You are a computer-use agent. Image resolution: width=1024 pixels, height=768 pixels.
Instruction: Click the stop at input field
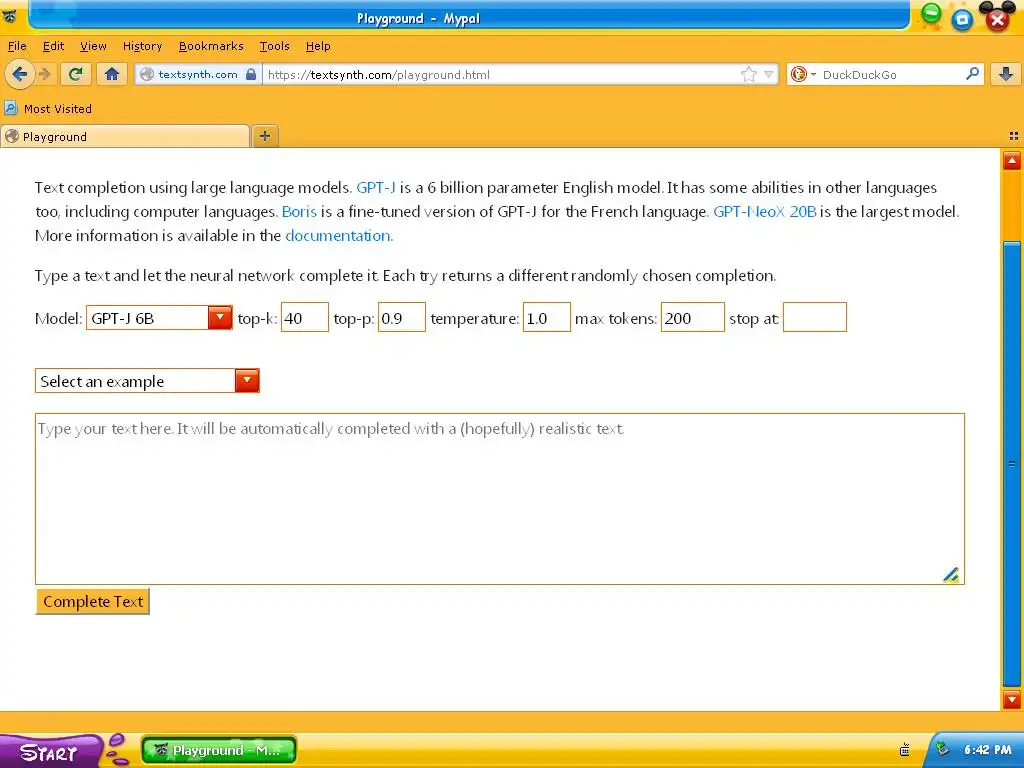(x=814, y=317)
